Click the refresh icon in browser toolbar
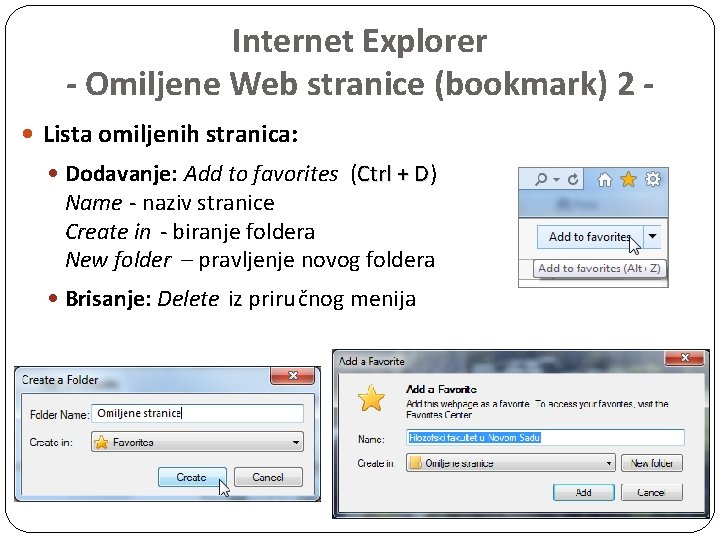The height and width of the screenshot is (540, 720). pos(573,179)
